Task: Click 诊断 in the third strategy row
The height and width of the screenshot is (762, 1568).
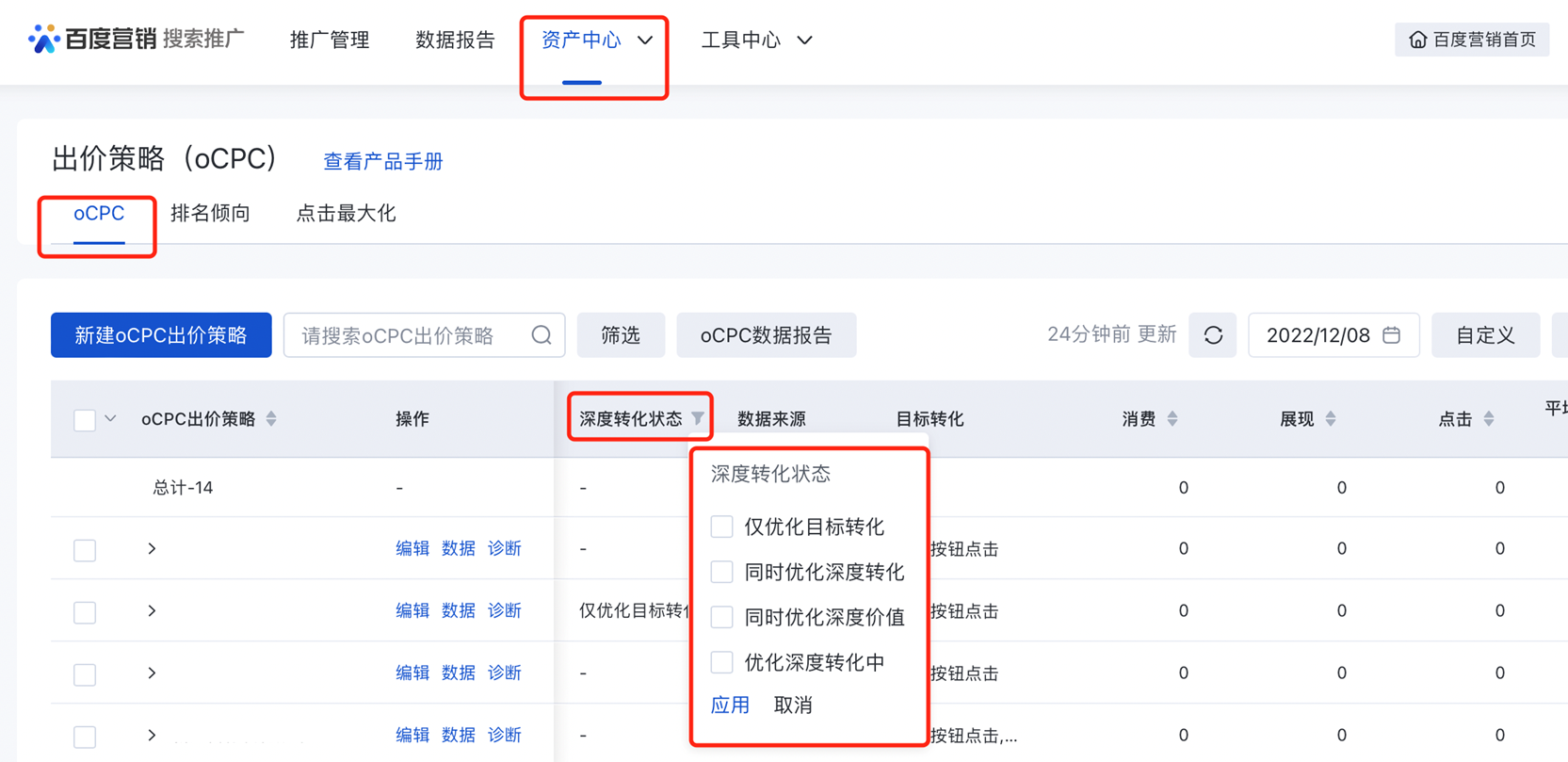Action: 505,673
